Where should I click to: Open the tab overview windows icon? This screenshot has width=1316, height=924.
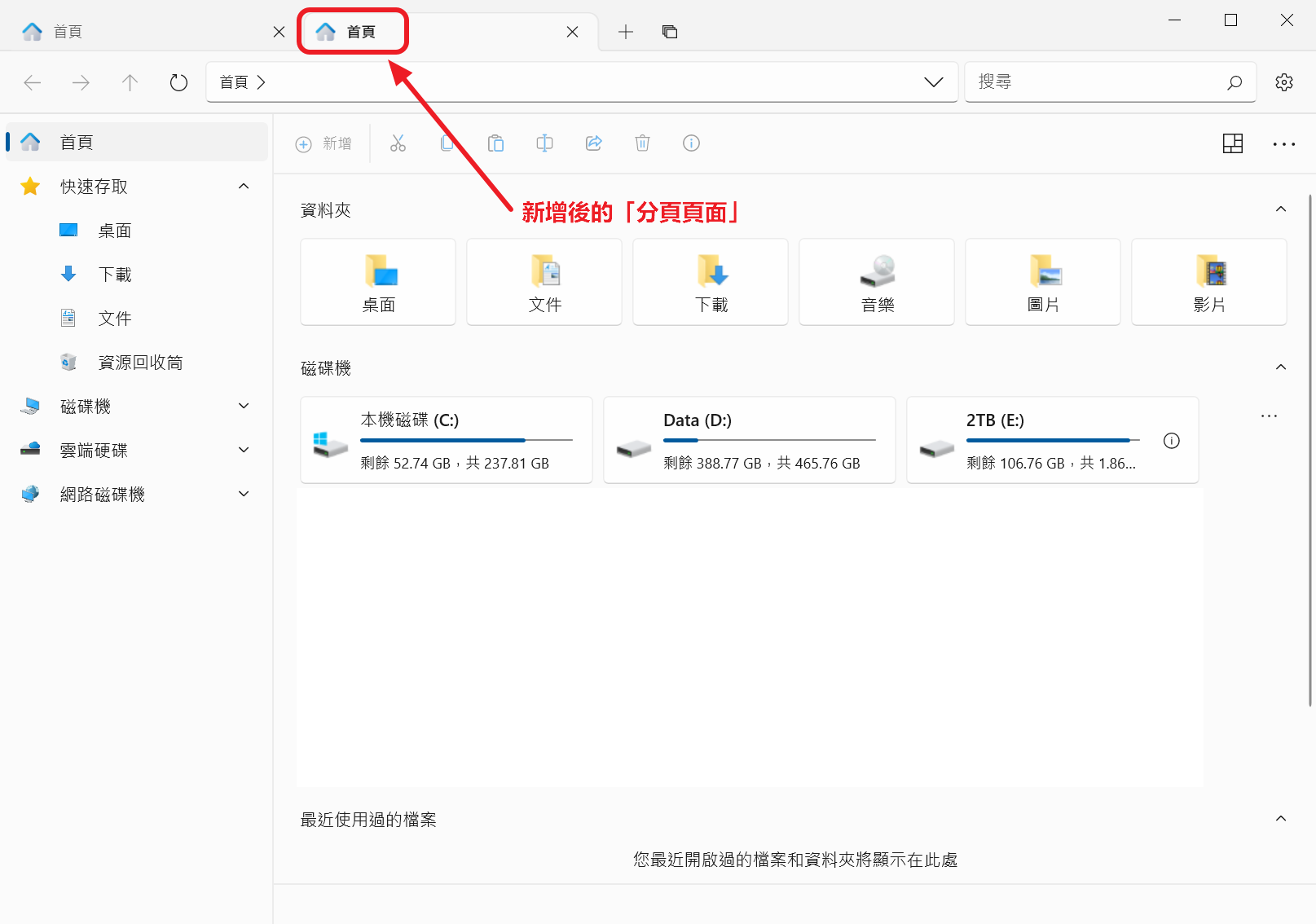(x=670, y=32)
